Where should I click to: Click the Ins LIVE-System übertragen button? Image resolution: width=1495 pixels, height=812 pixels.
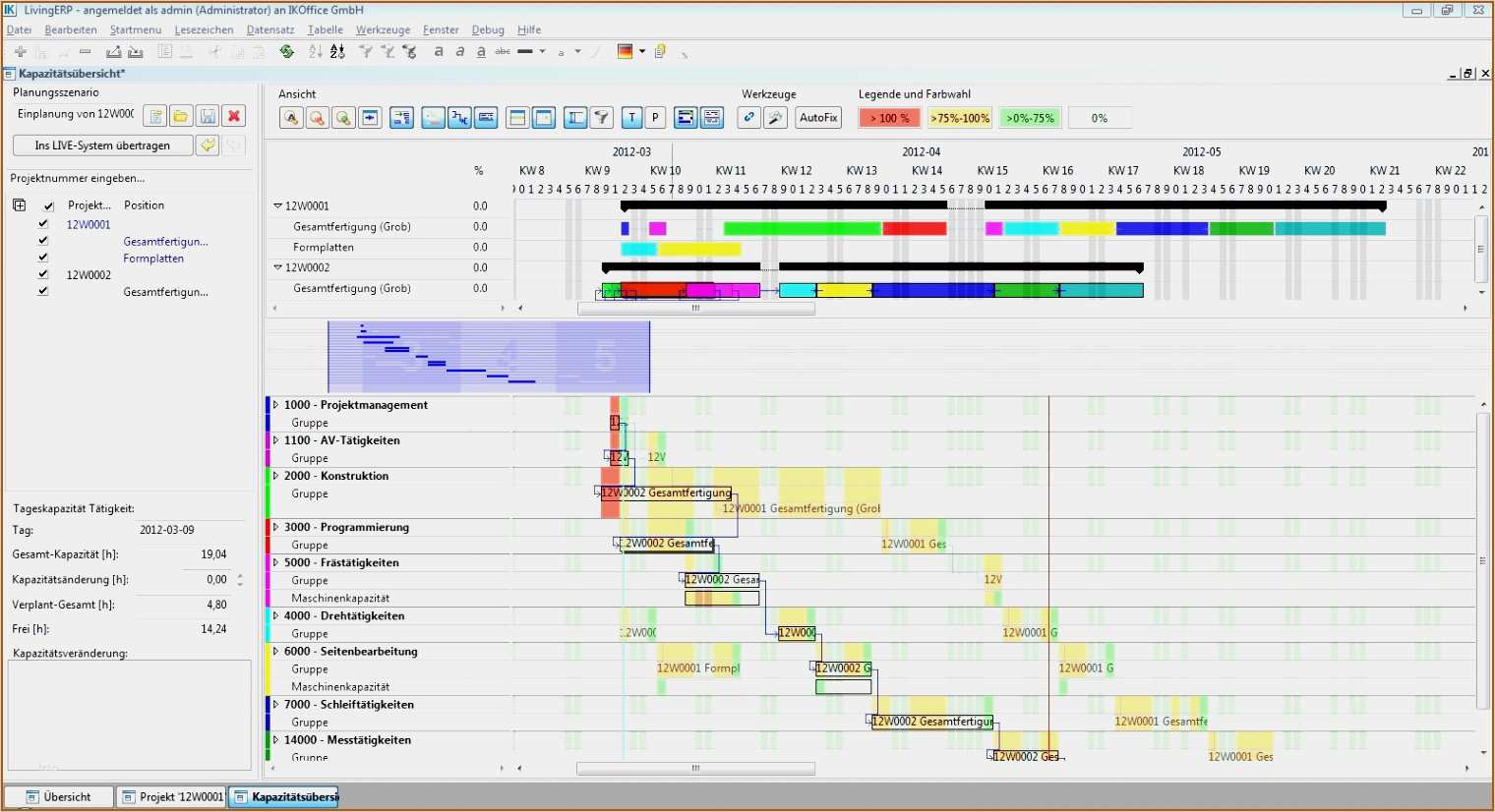pos(101,145)
